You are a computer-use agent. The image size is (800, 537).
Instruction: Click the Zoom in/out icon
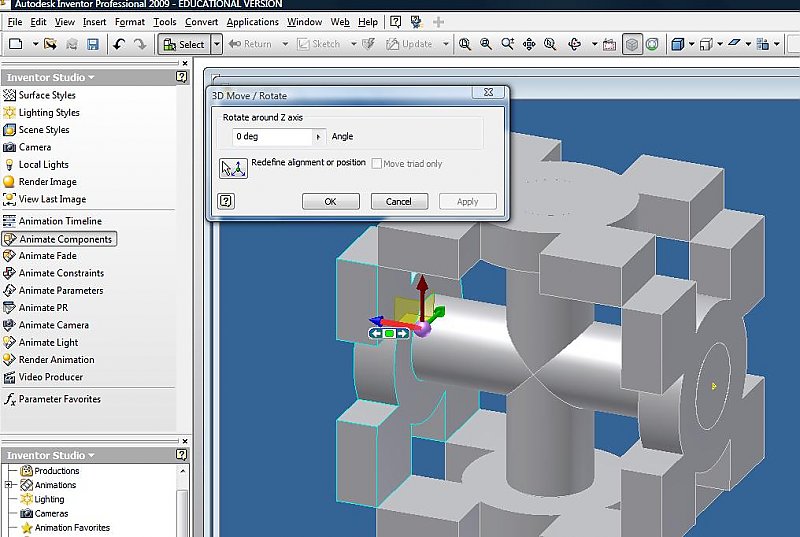(x=507, y=44)
